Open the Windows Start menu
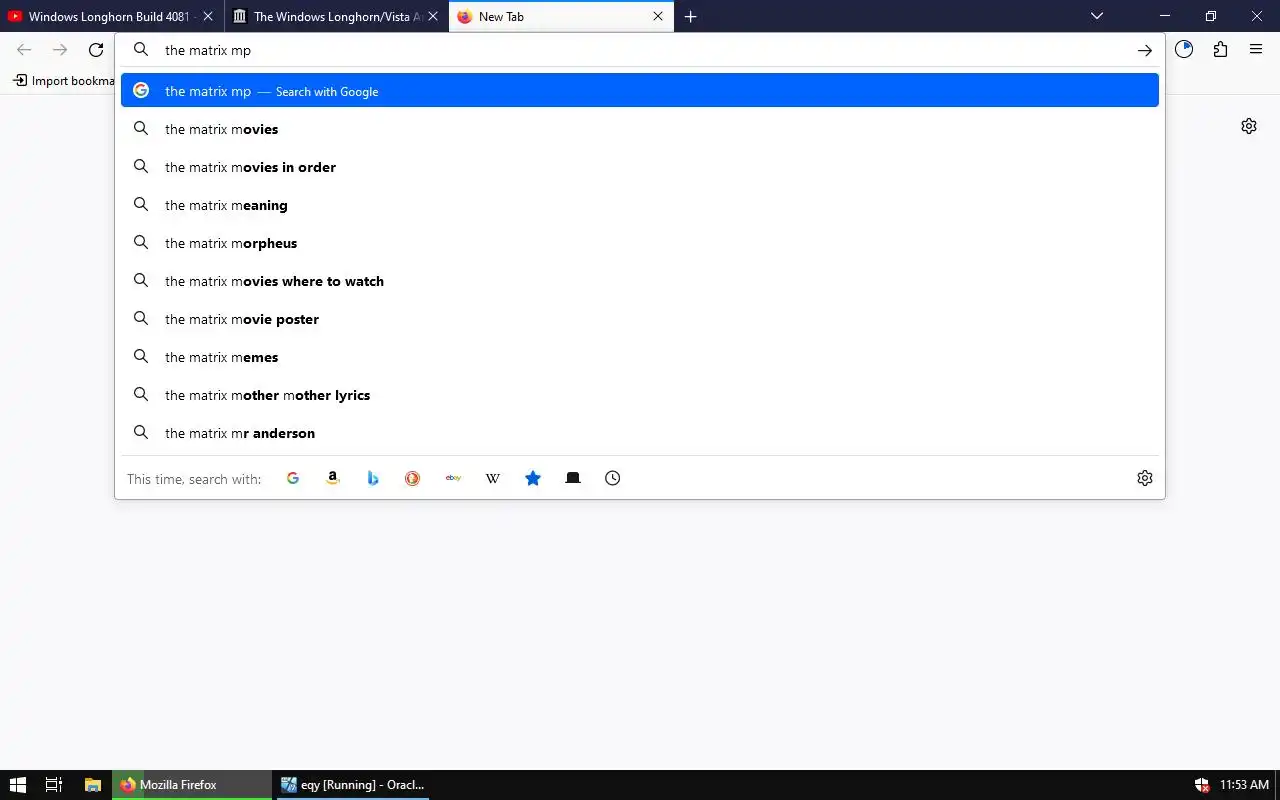 [17, 785]
